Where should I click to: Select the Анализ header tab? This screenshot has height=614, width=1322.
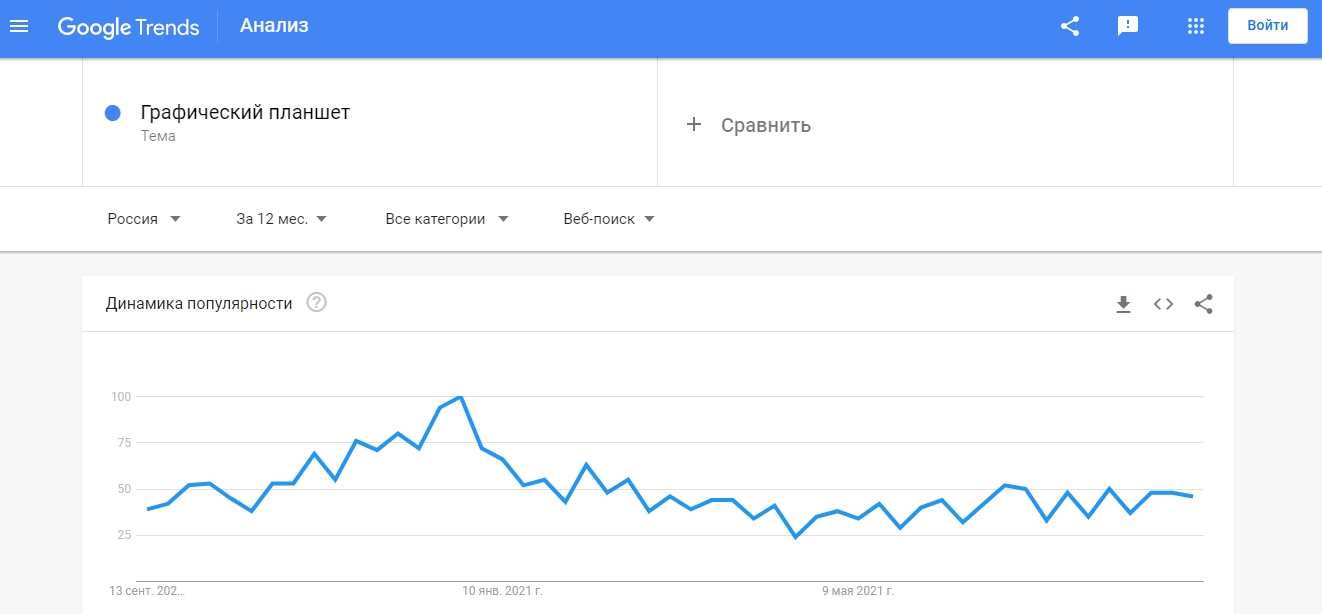coord(274,26)
